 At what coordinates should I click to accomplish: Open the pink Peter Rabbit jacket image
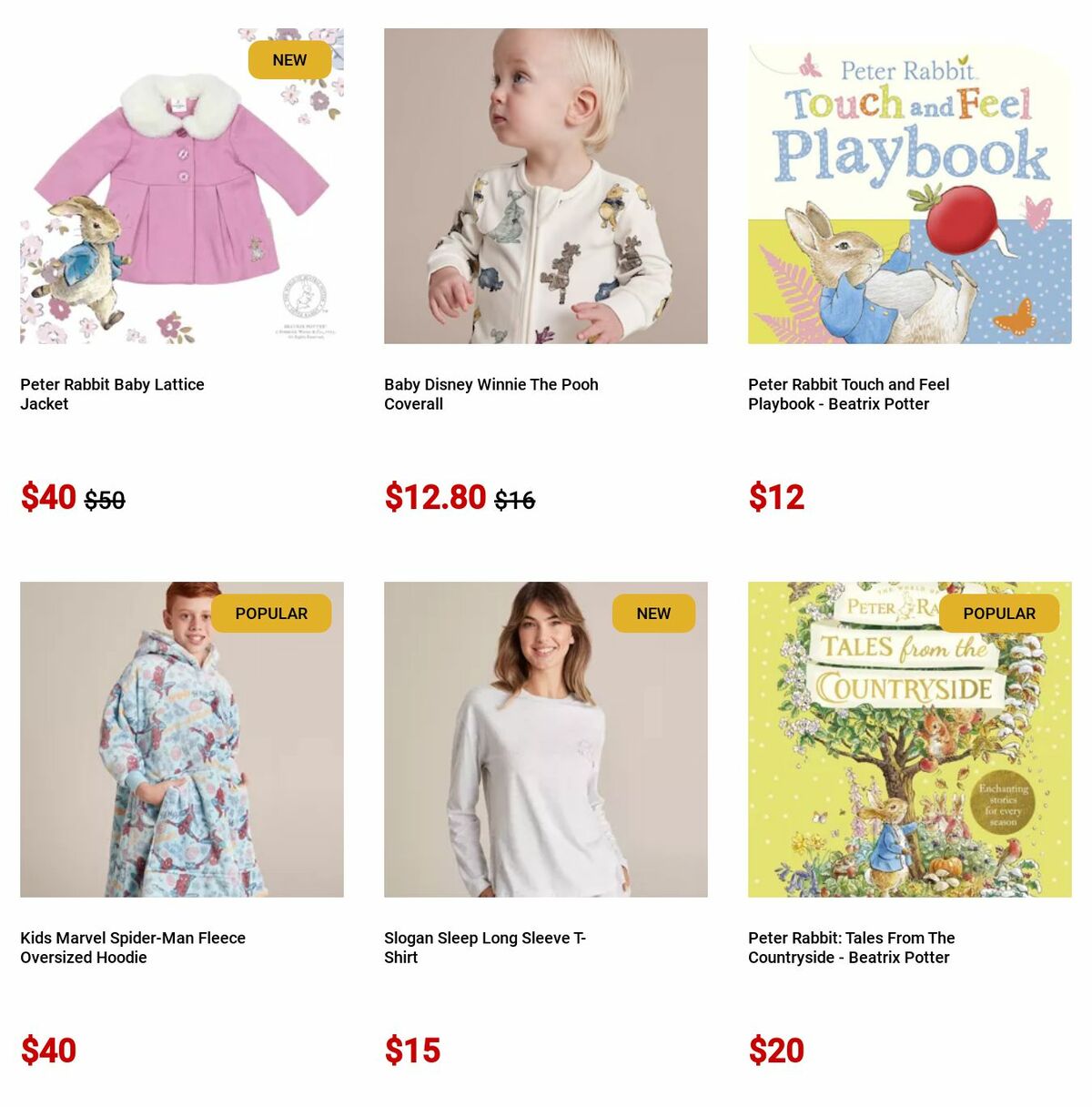182,186
